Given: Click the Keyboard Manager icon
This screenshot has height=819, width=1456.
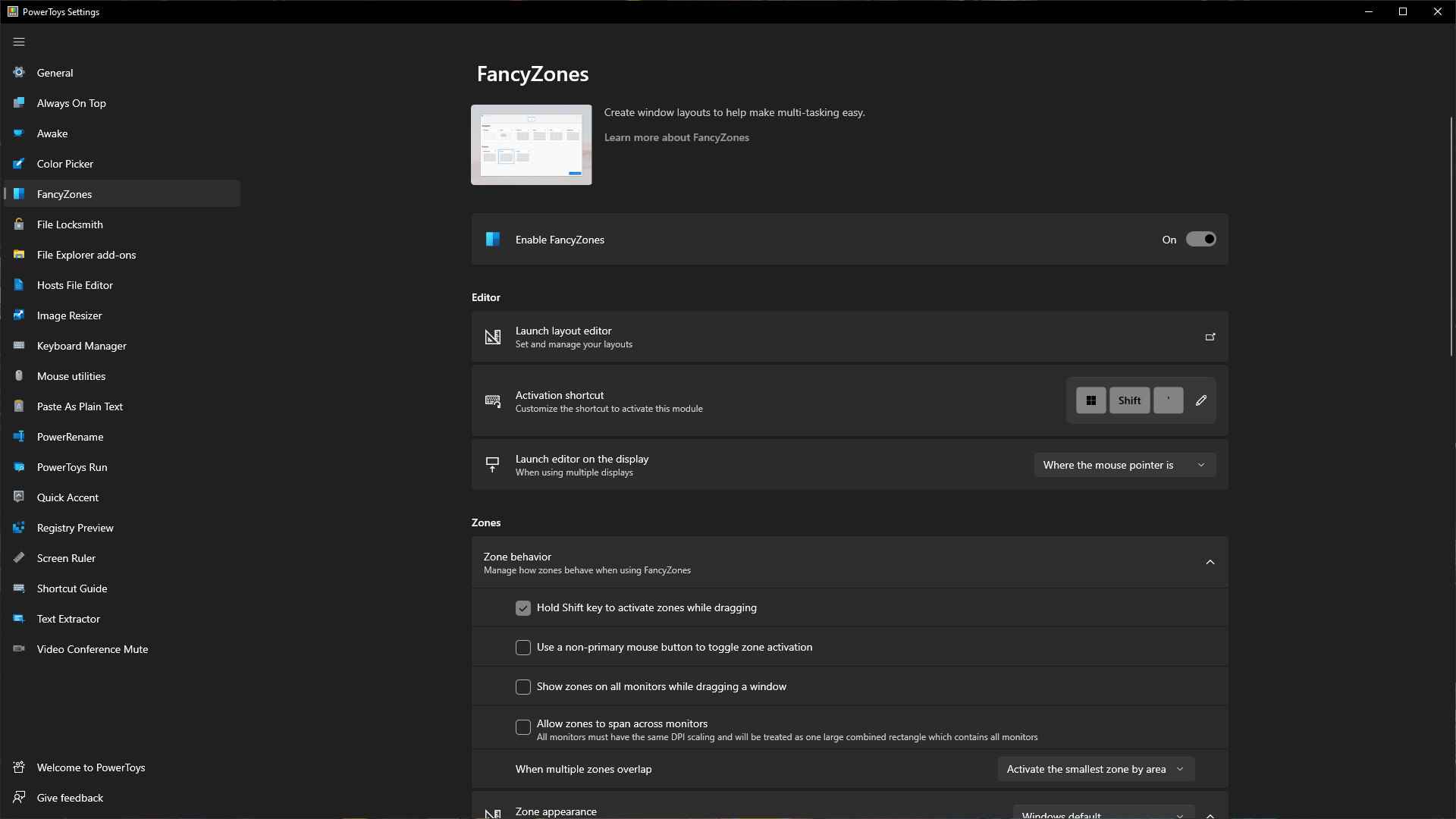Looking at the screenshot, I should coord(19,345).
